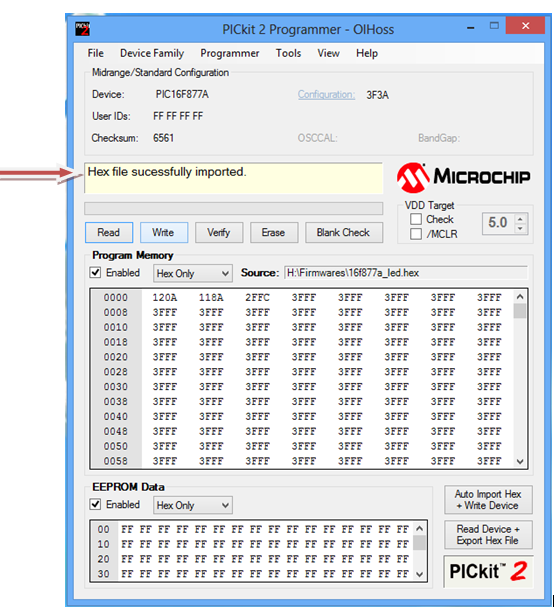554x608 pixels.
Task: Click Auto Import Hex + Write Device
Action: (488, 500)
